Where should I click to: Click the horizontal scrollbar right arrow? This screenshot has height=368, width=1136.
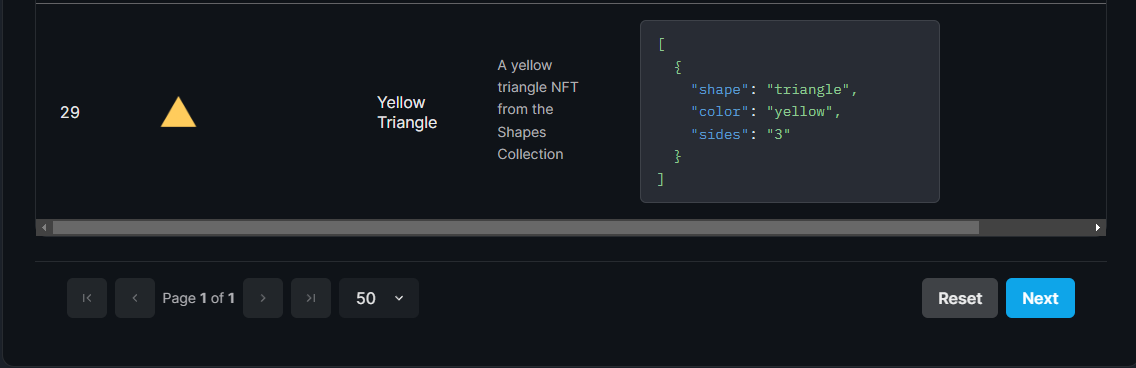[x=1098, y=227]
